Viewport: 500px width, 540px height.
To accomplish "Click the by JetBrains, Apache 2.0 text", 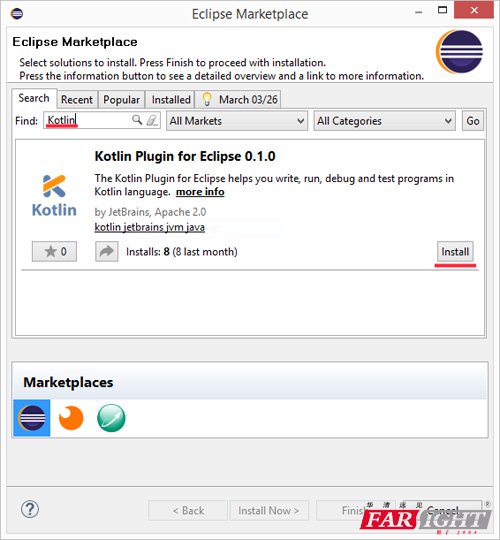I will (x=150, y=212).
